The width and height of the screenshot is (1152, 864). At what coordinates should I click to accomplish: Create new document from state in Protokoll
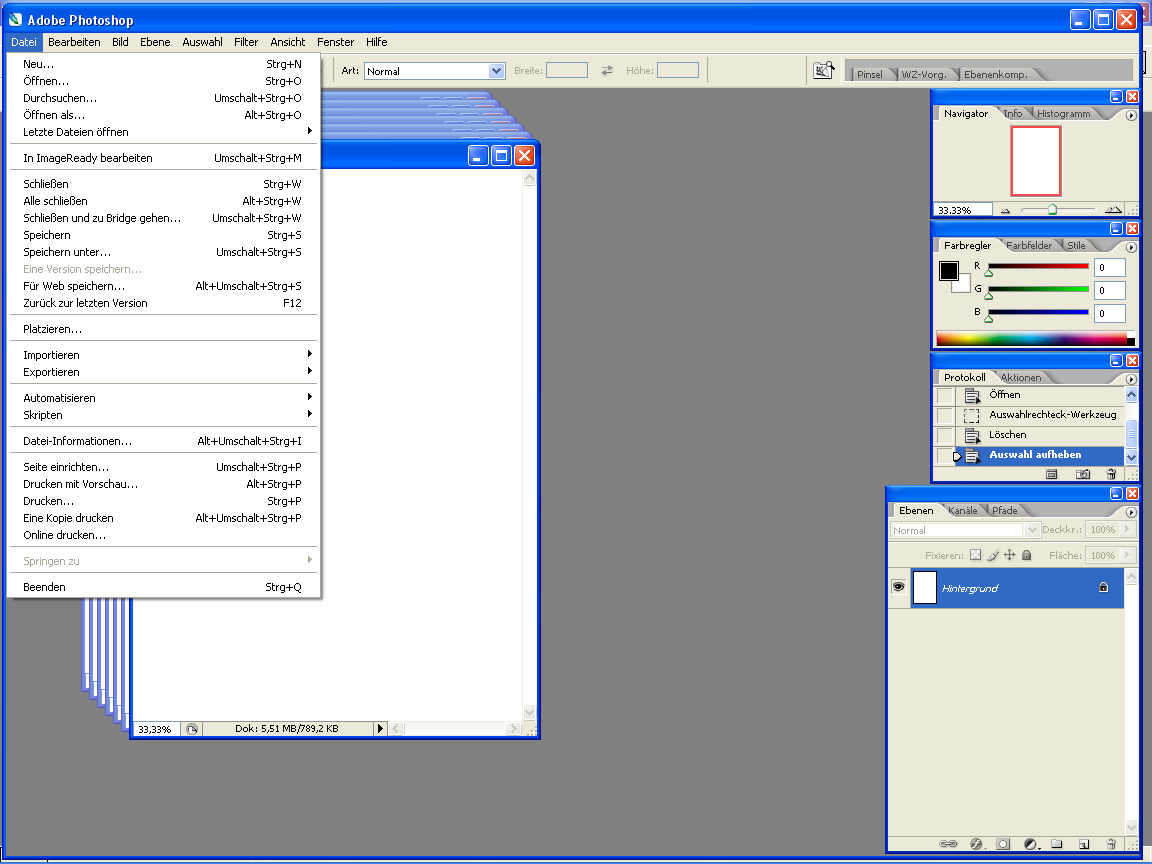(x=1051, y=474)
